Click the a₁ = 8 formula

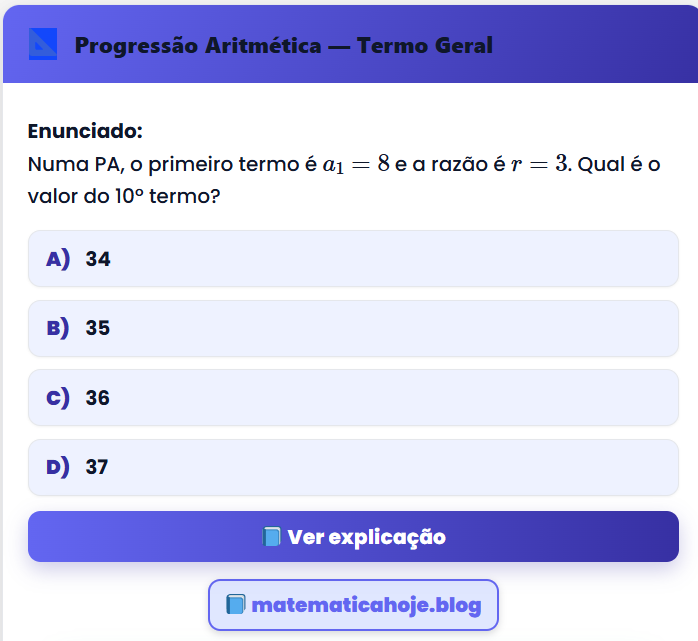355,164
